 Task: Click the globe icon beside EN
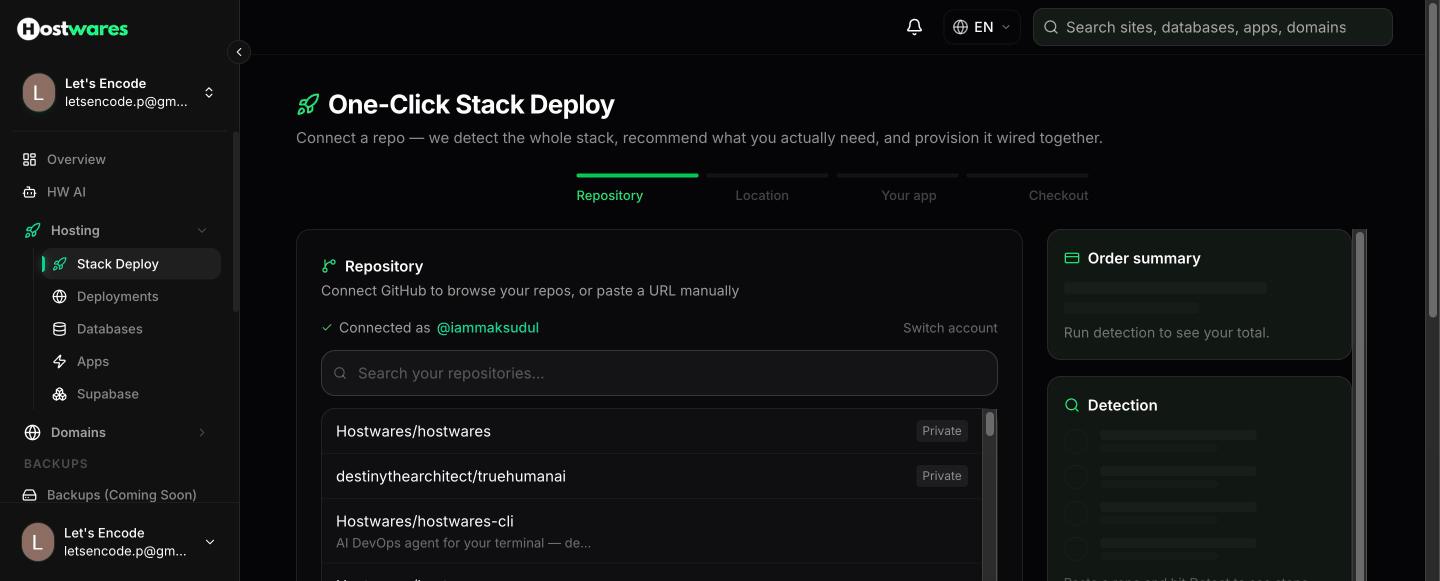pos(960,27)
